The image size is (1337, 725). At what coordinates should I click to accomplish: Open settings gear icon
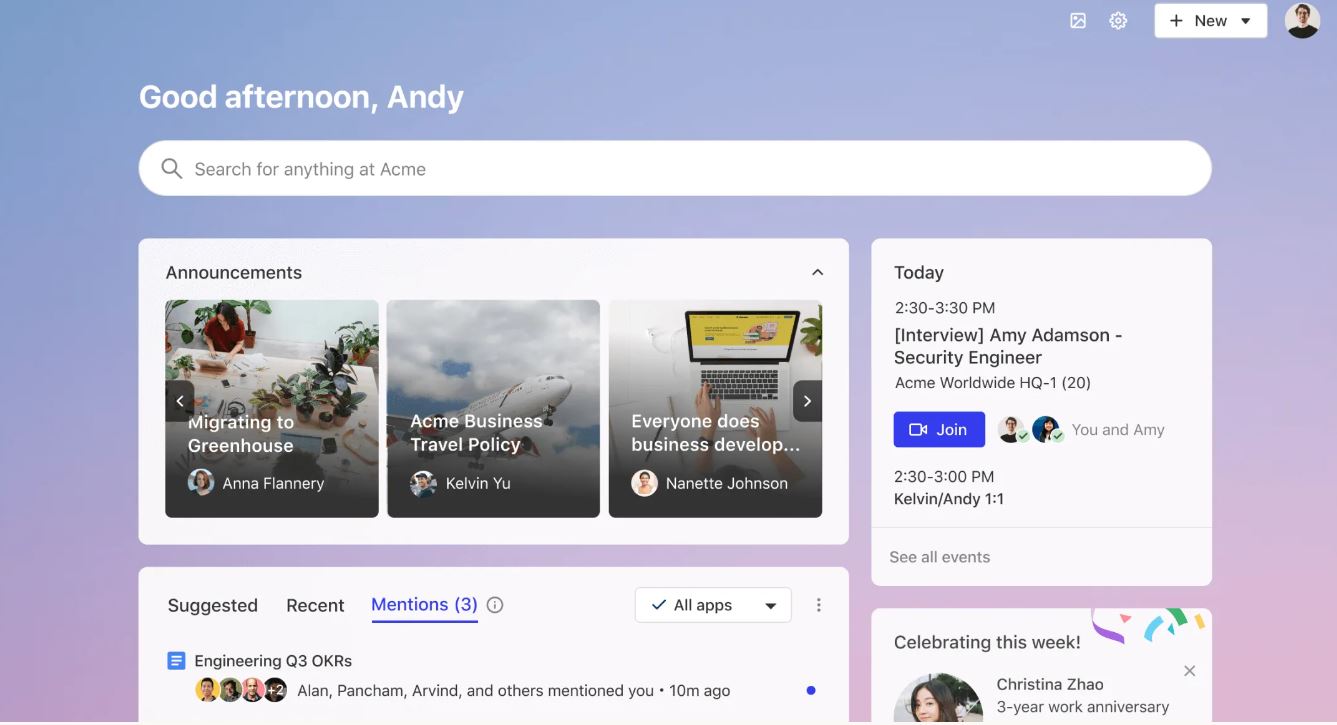tap(1118, 21)
